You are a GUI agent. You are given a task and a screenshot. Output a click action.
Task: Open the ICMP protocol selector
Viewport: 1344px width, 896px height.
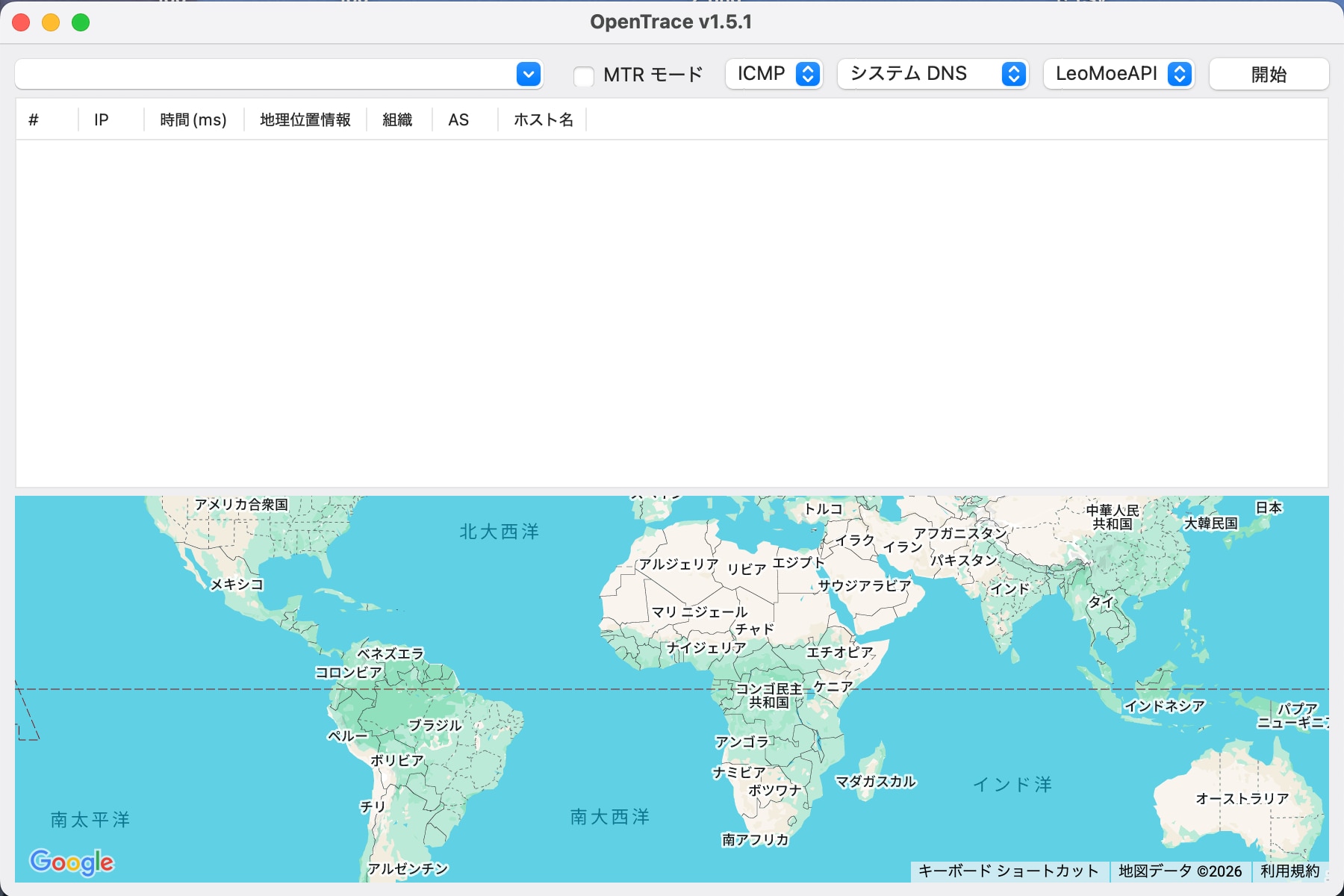tap(773, 74)
